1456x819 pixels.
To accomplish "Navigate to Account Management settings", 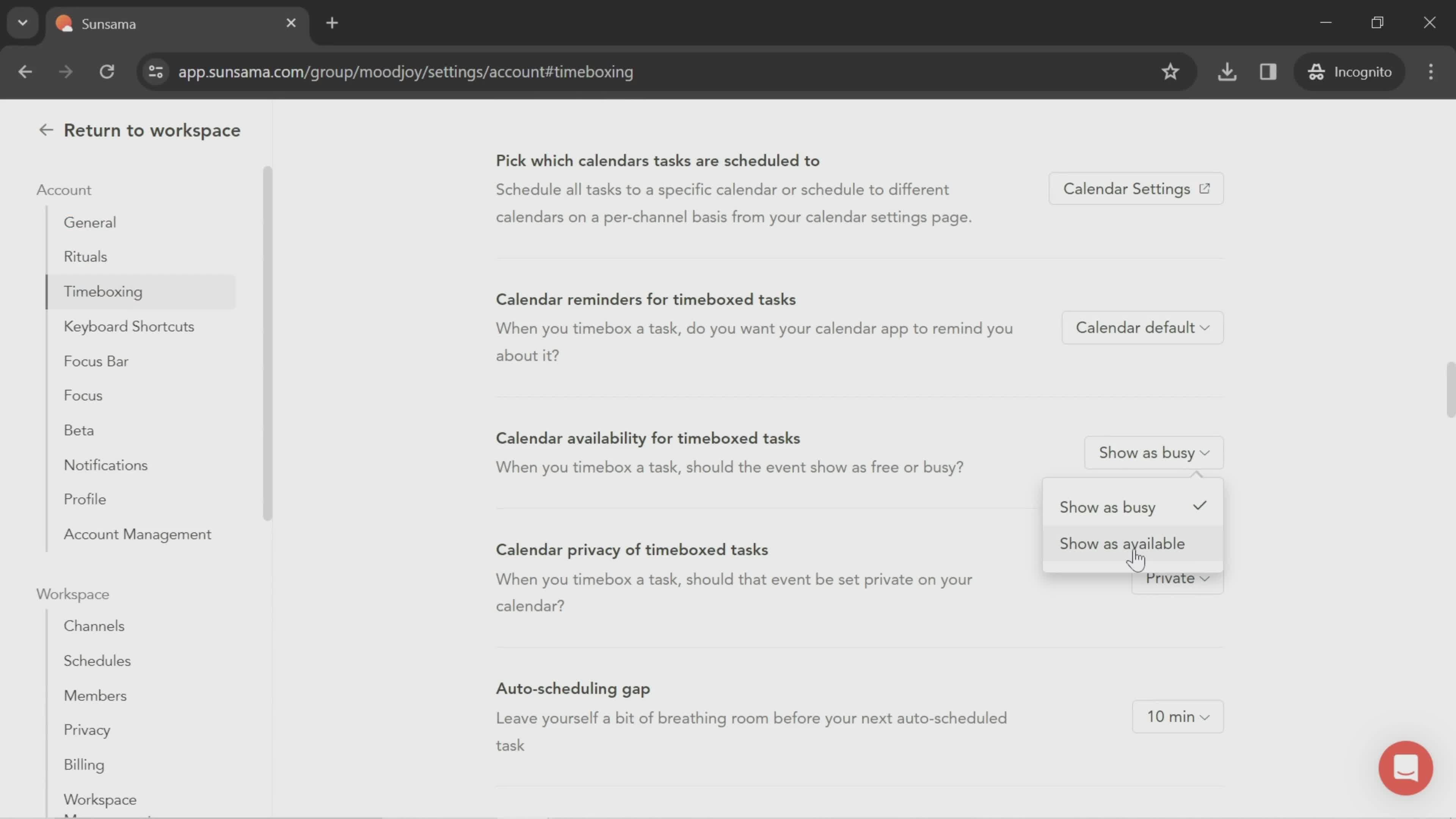I will tap(137, 534).
